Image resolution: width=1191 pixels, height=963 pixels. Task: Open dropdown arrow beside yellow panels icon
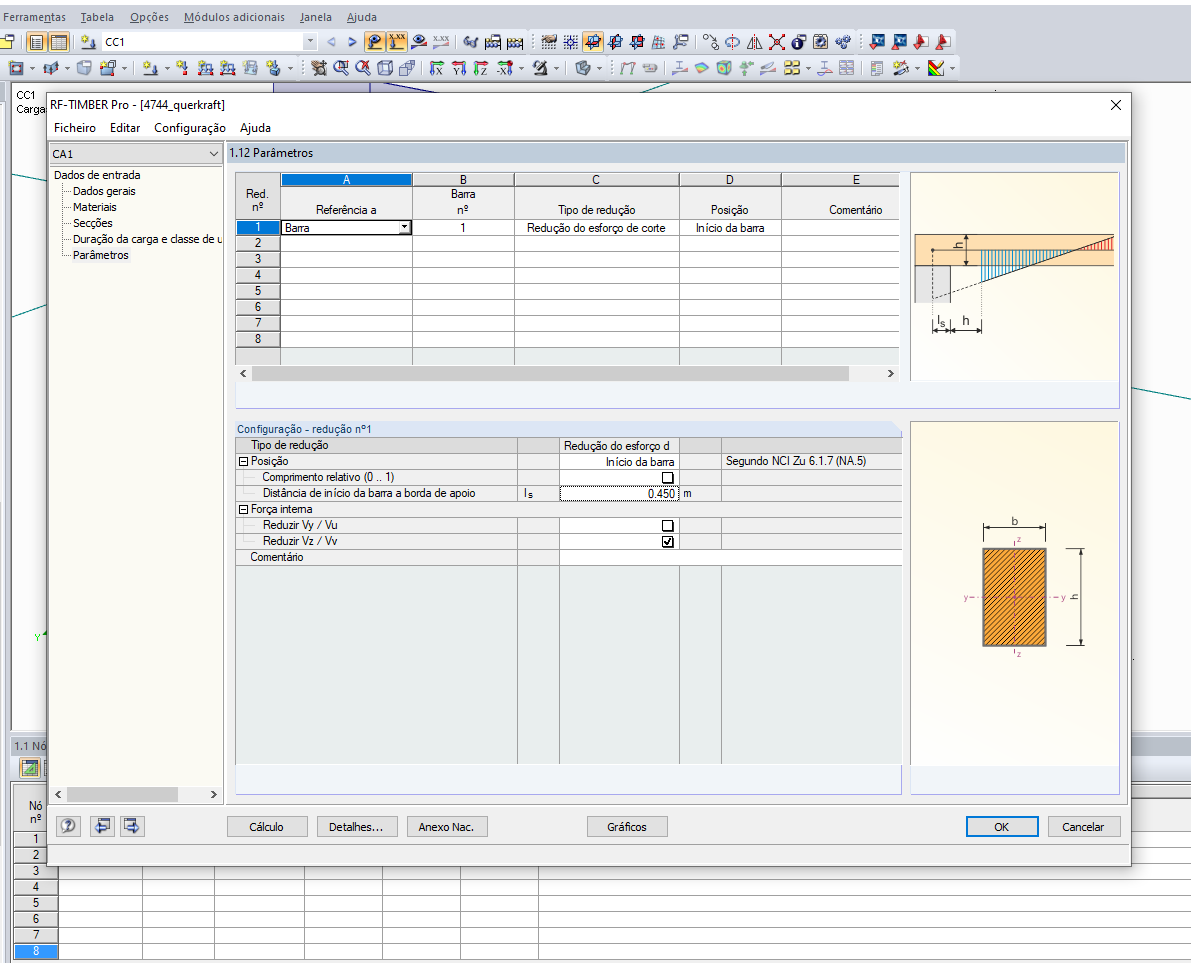(807, 69)
